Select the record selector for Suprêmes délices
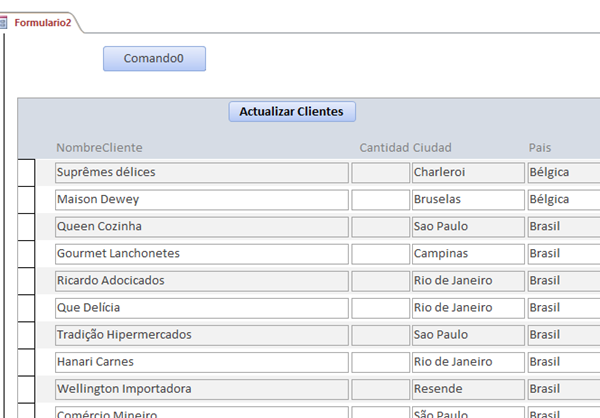600x418 pixels. pos(26,172)
